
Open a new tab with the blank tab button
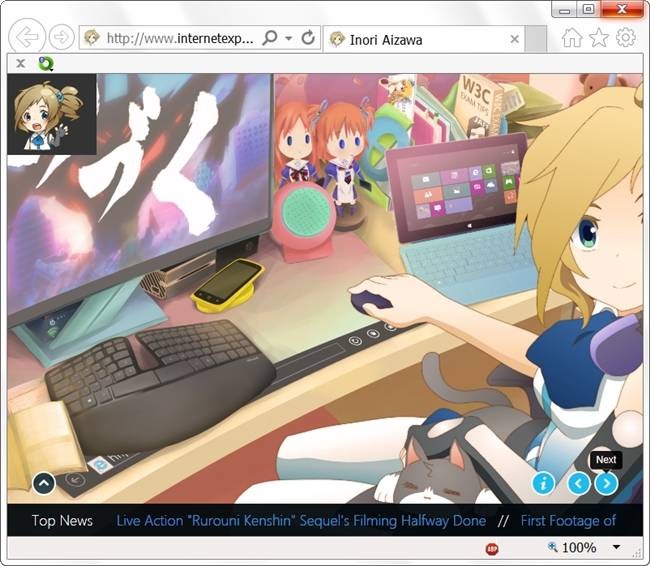[536, 39]
